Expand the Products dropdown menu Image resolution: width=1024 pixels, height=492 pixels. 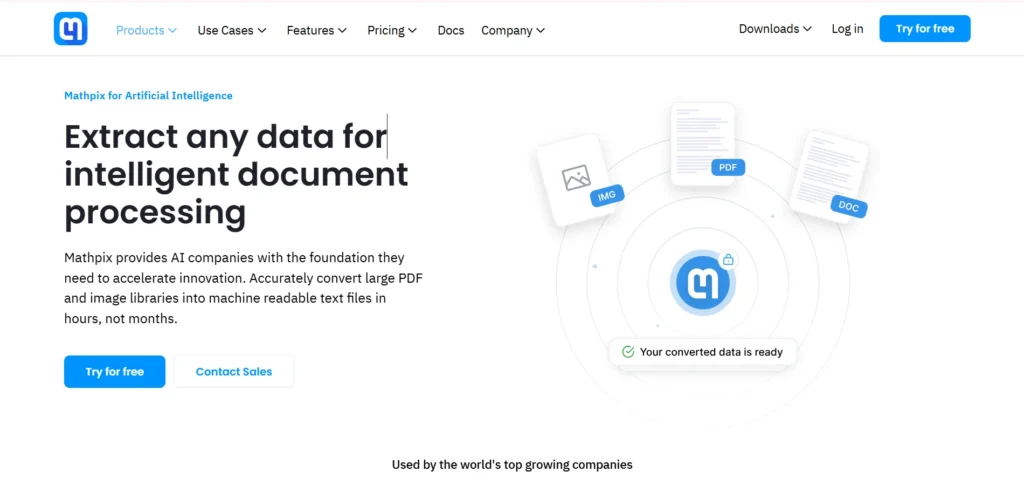(146, 30)
